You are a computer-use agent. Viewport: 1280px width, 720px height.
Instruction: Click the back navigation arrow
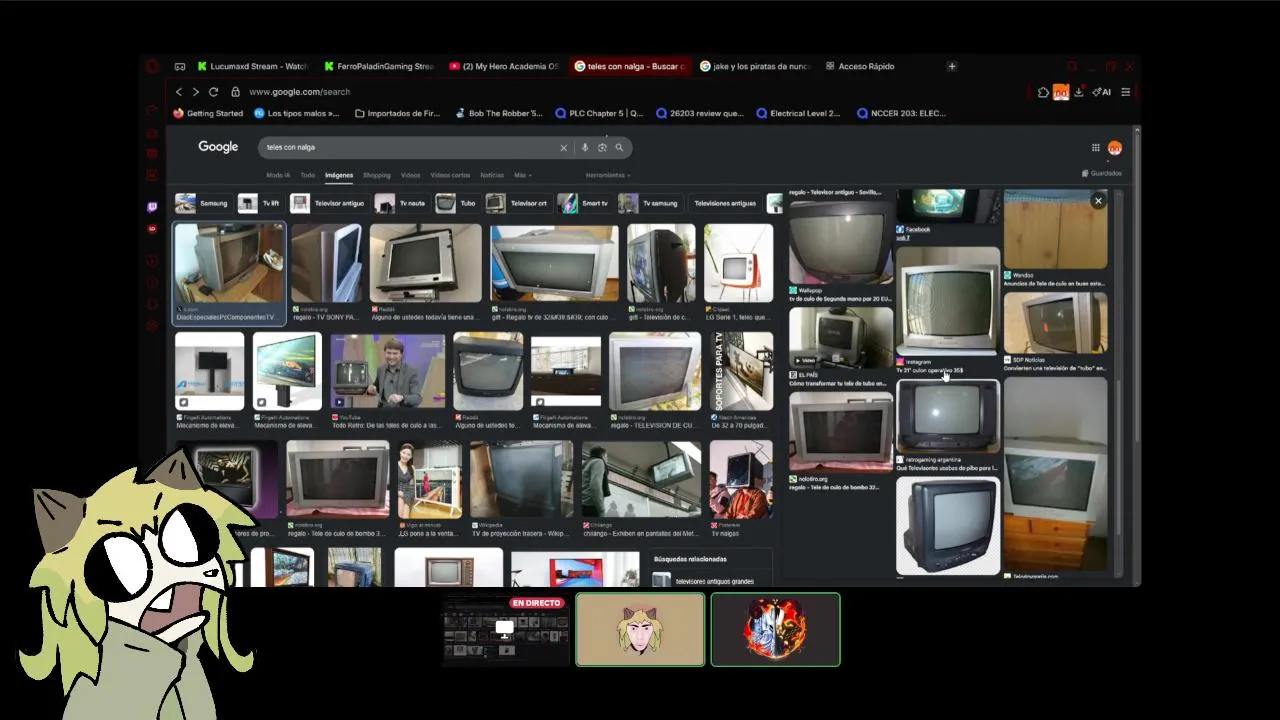[x=179, y=92]
